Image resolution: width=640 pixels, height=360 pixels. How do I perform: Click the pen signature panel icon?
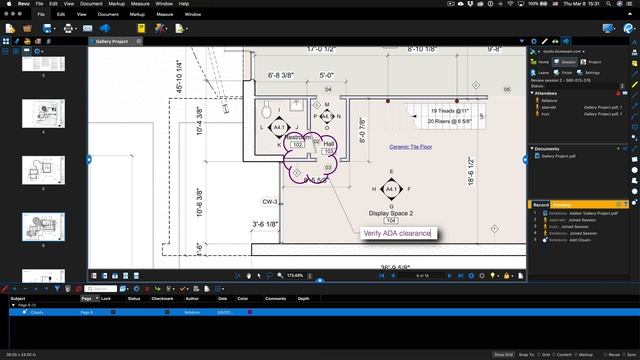(17, 41)
